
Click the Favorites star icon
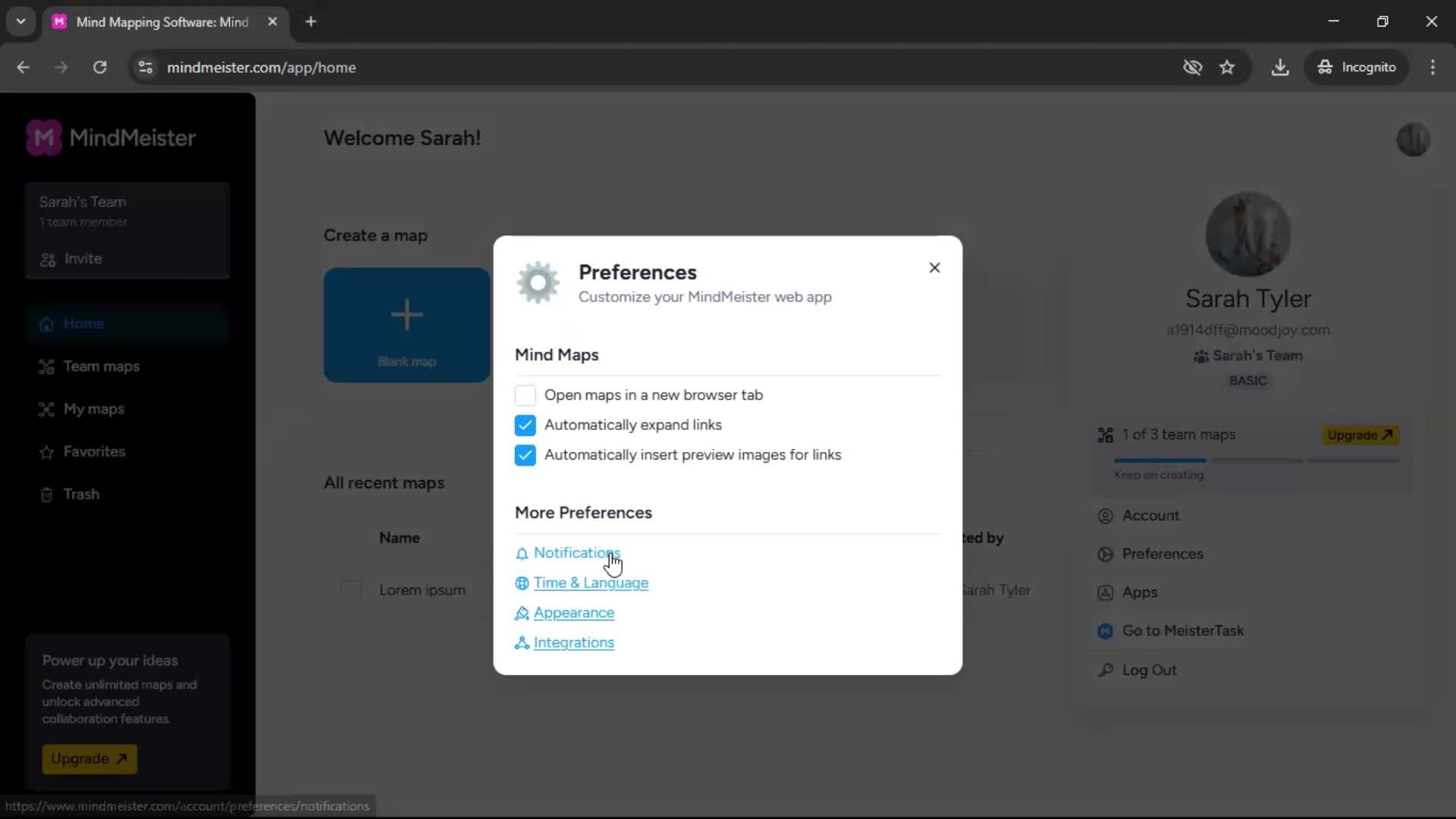click(x=46, y=452)
